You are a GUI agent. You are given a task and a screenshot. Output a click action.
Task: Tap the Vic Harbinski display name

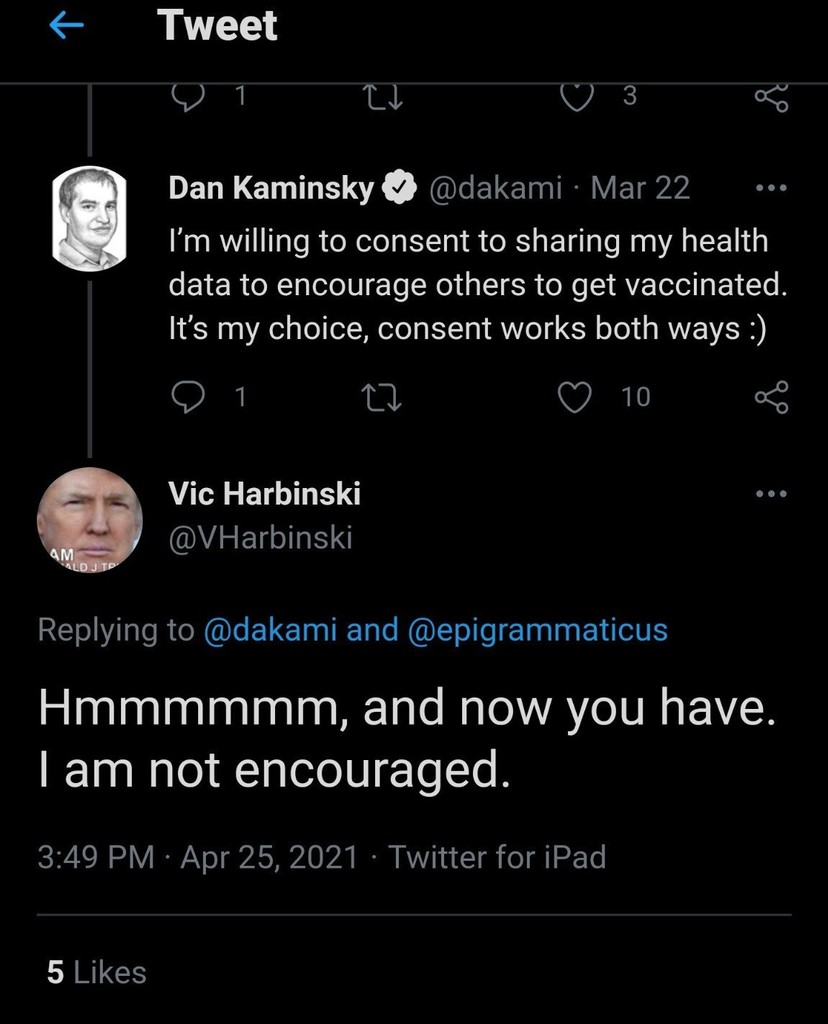264,493
